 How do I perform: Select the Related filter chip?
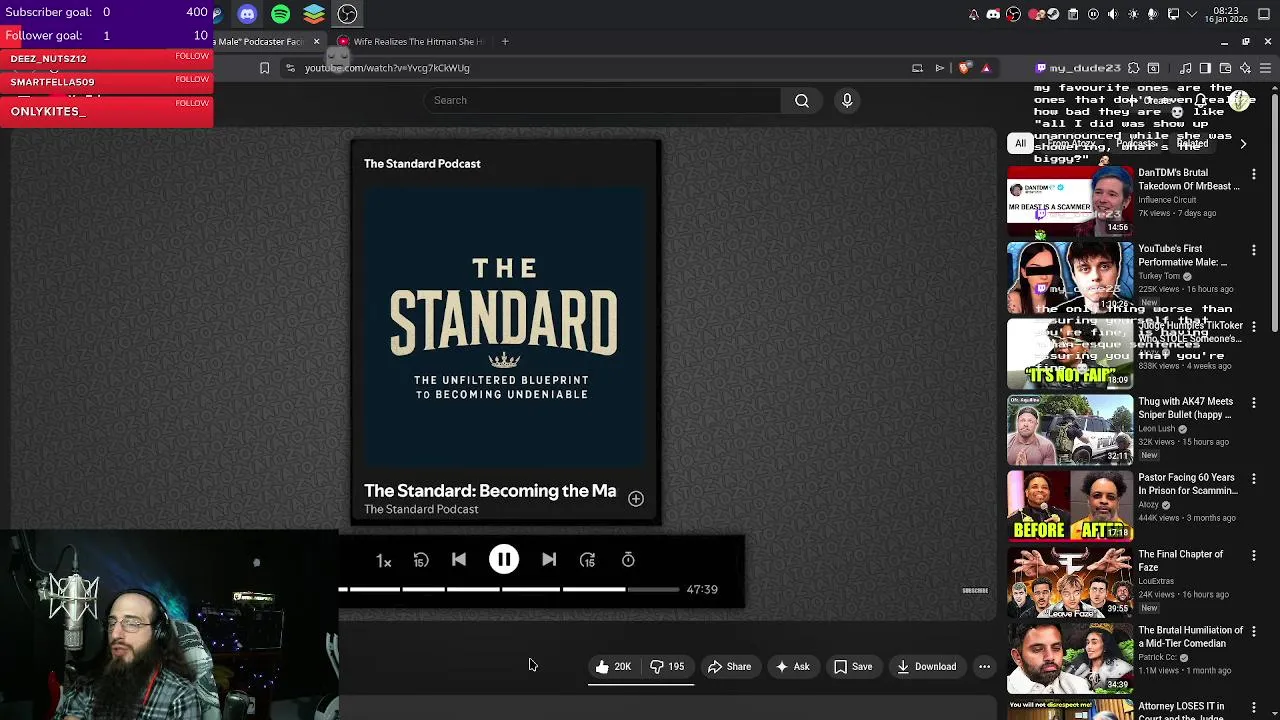pos(1192,144)
